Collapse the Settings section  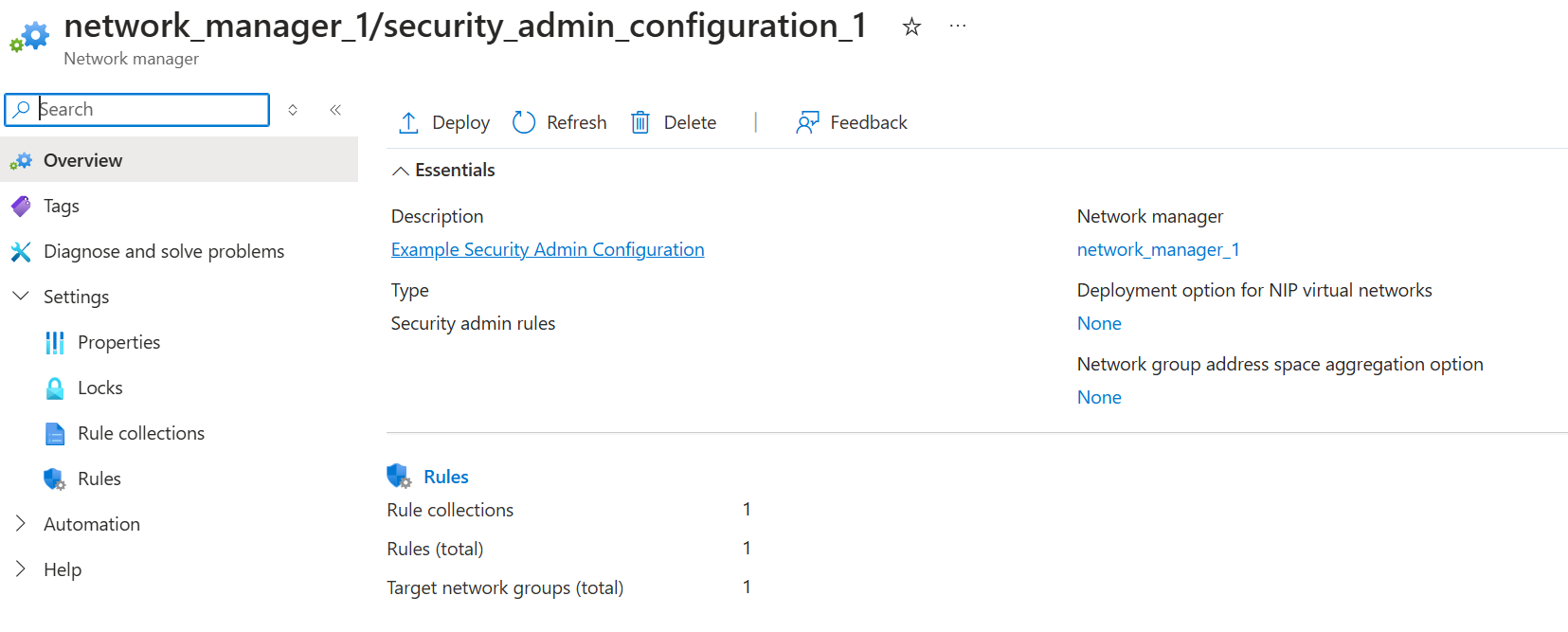tap(21, 297)
